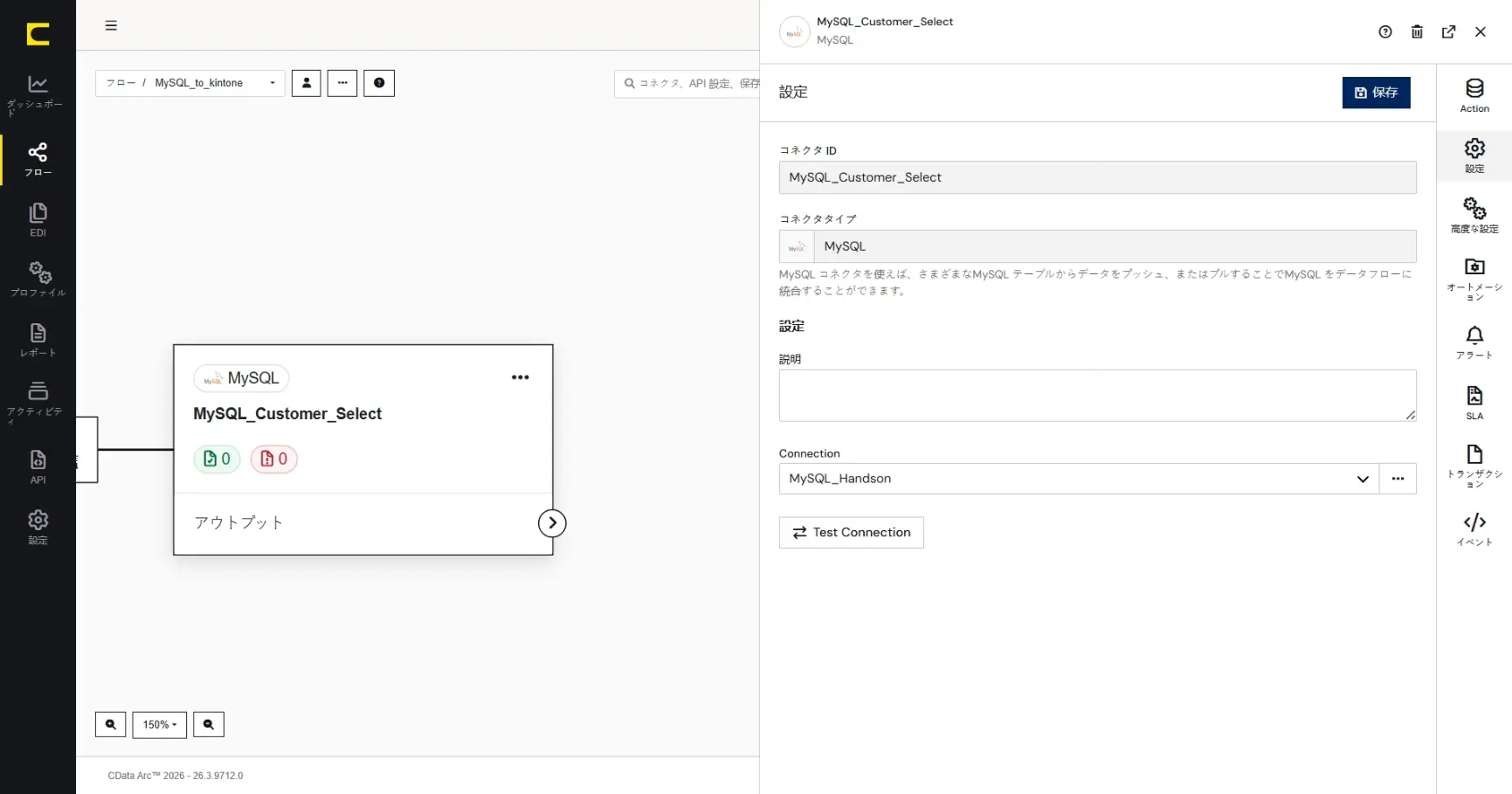Open the アクティビティ (Activity) sidebar section
Image resolution: width=1512 pixels, height=794 pixels.
(38, 402)
